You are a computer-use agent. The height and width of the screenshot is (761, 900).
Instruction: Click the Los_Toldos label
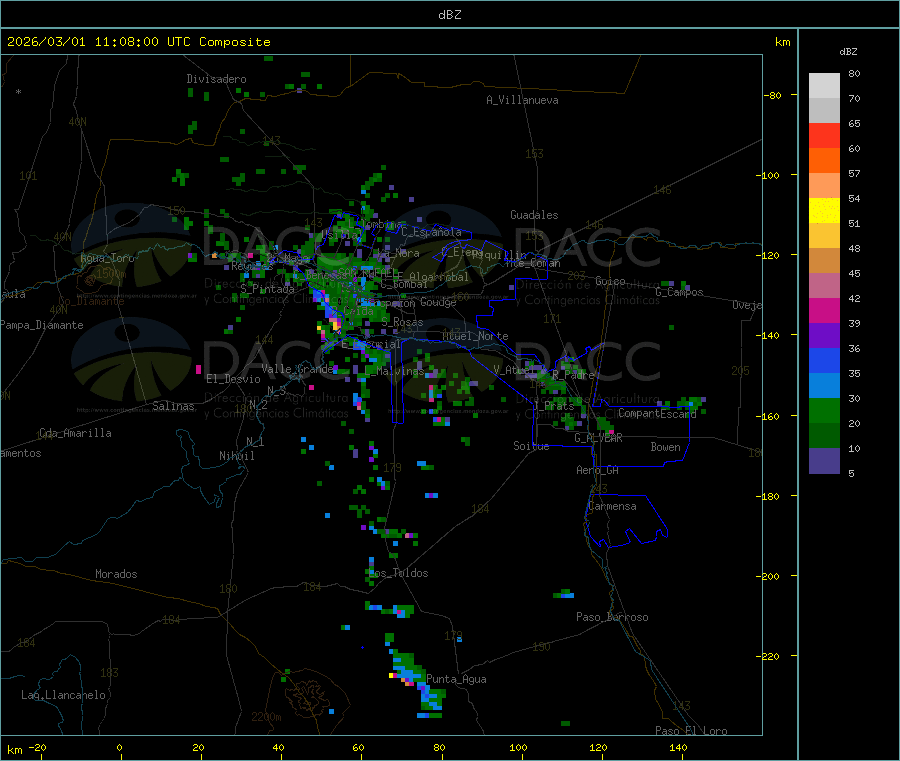[398, 573]
